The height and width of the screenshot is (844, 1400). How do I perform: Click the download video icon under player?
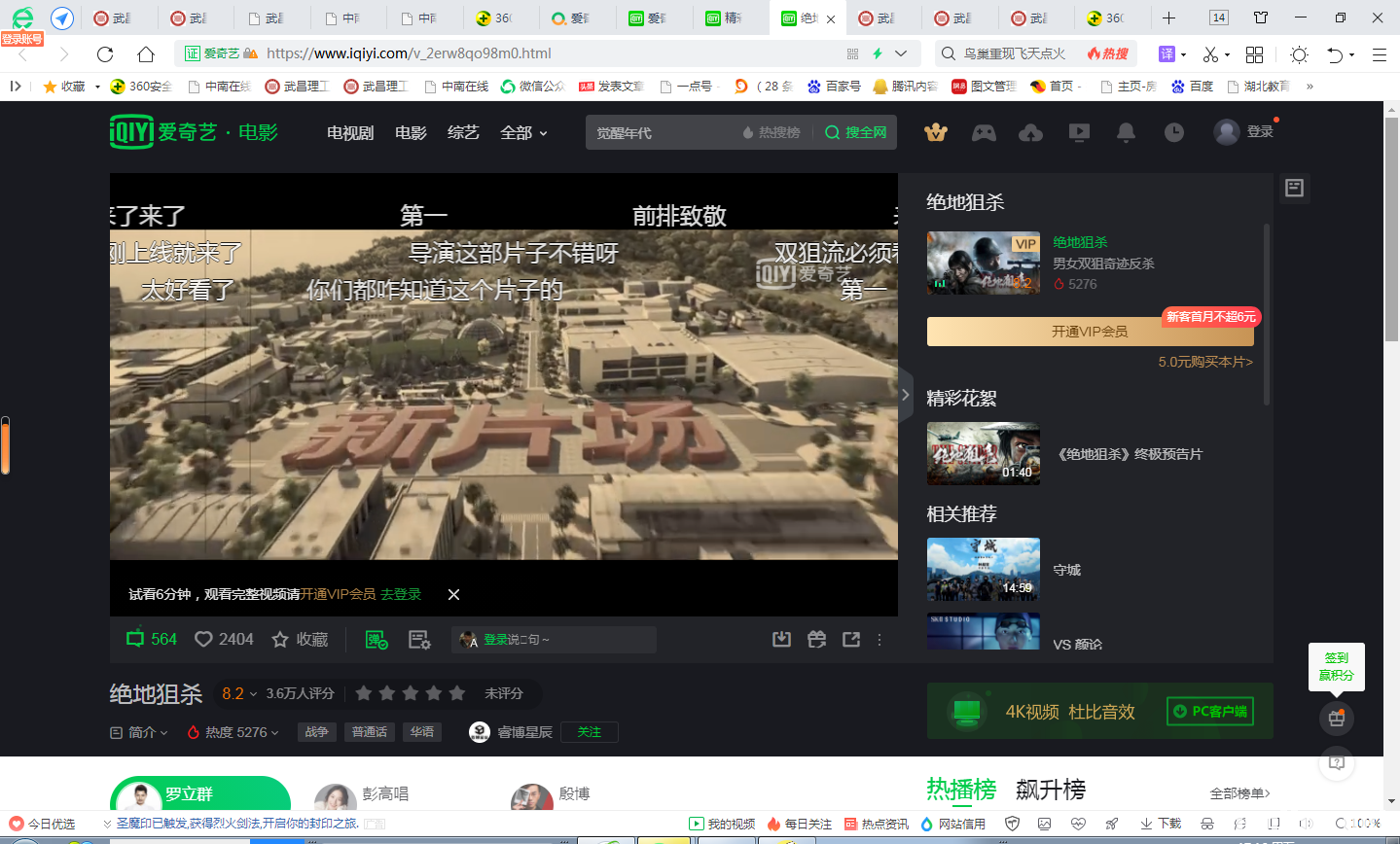pos(781,639)
